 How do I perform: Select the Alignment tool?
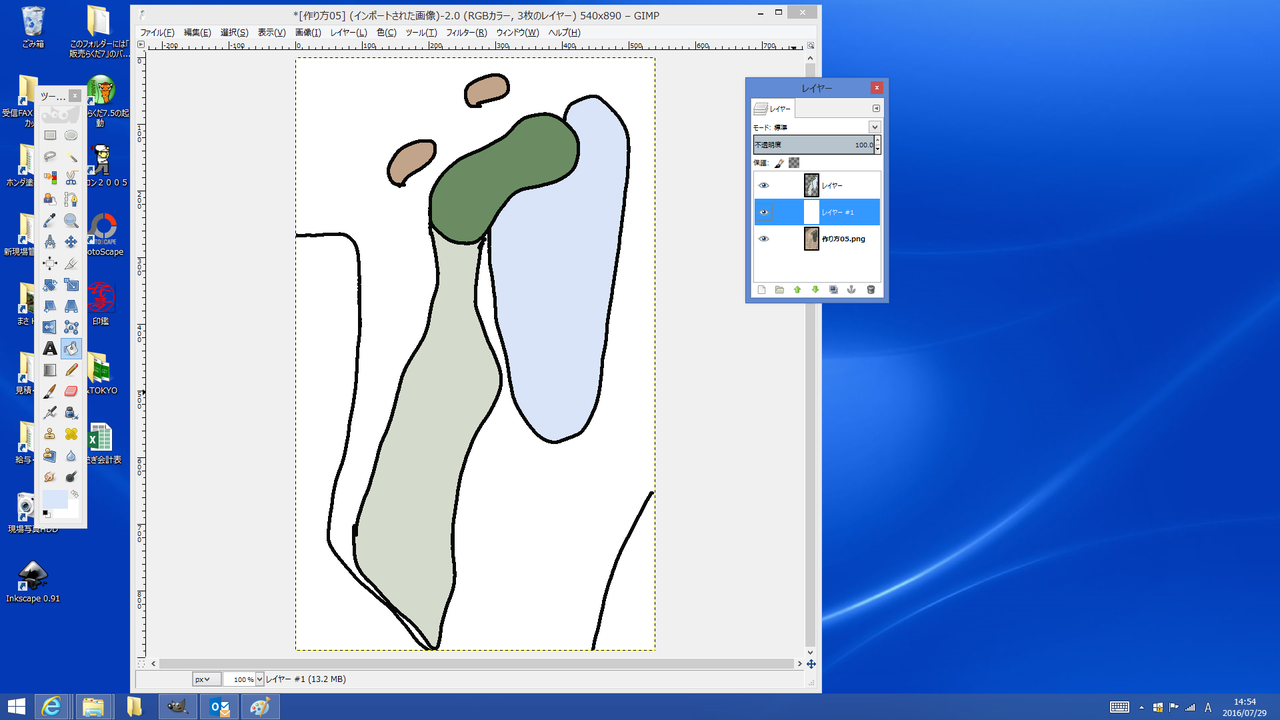click(x=50, y=263)
